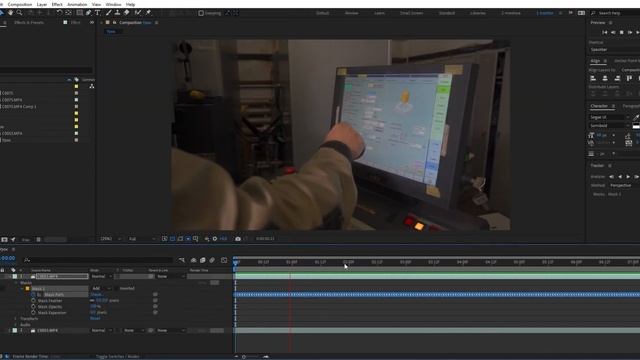Click the stop button in Preview panel
The width and height of the screenshot is (640, 360).
pyautogui.click(x=622, y=32)
